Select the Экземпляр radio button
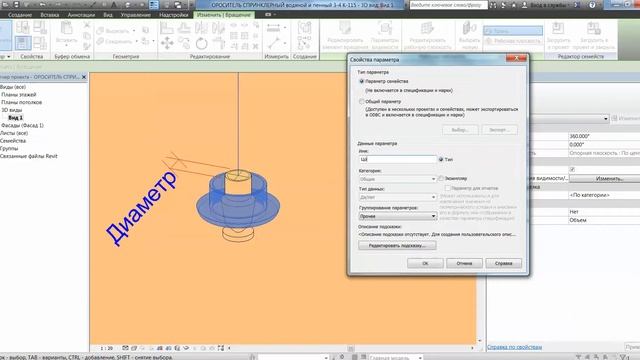This screenshot has height=360, width=640. 441,178
